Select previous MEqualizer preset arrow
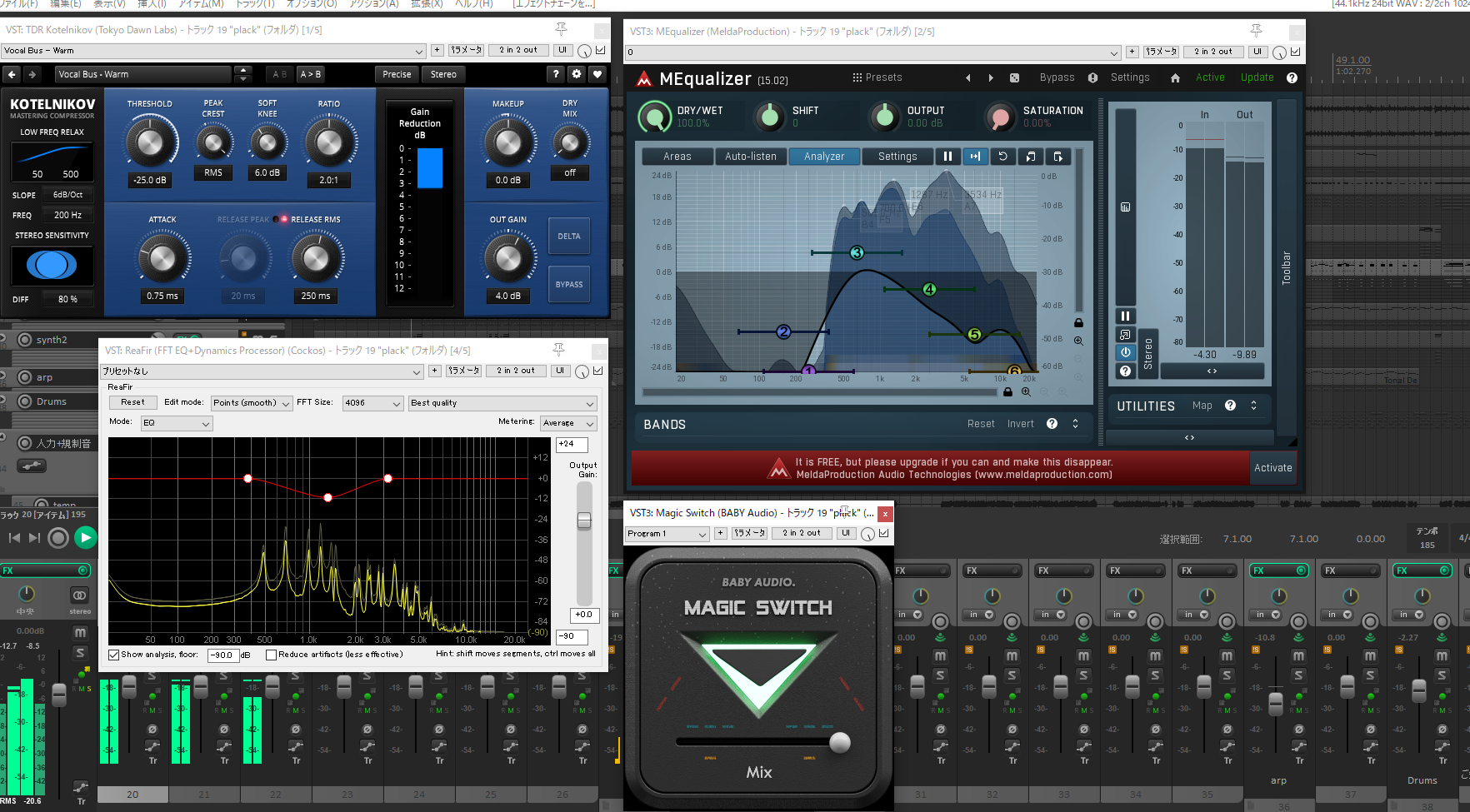1470x812 pixels. [x=968, y=77]
